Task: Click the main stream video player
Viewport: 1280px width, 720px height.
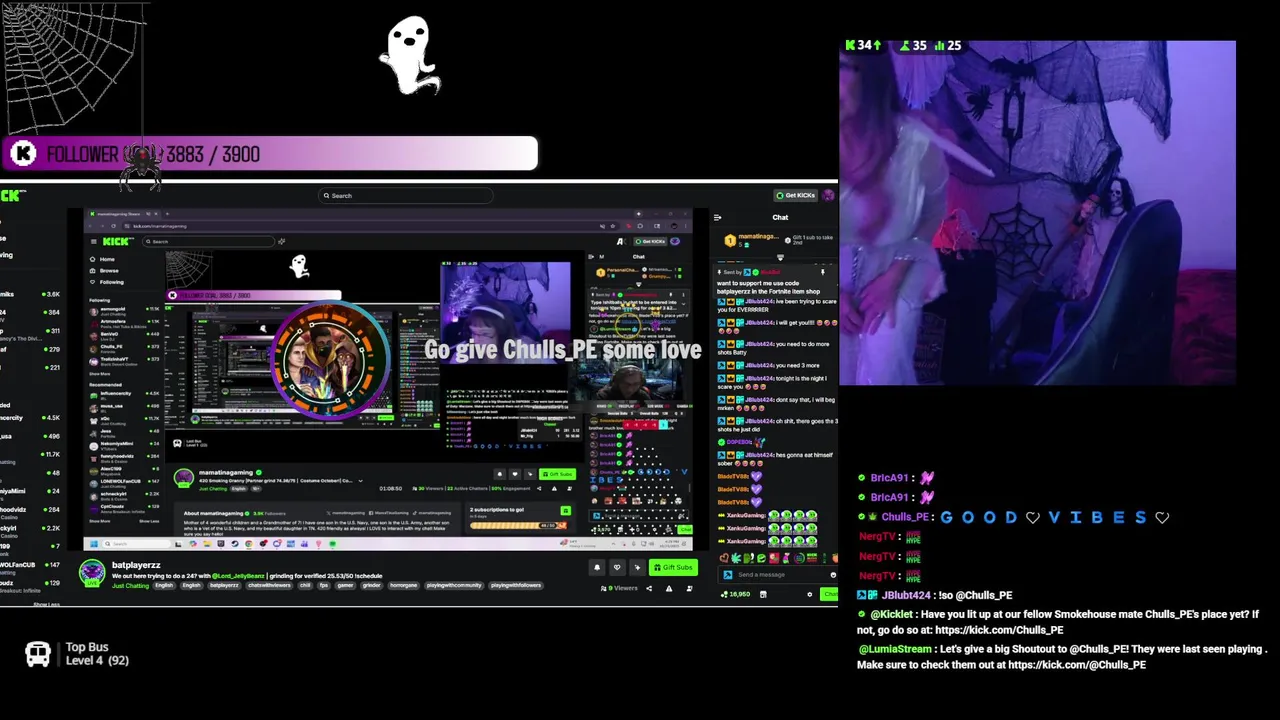Action: point(388,380)
